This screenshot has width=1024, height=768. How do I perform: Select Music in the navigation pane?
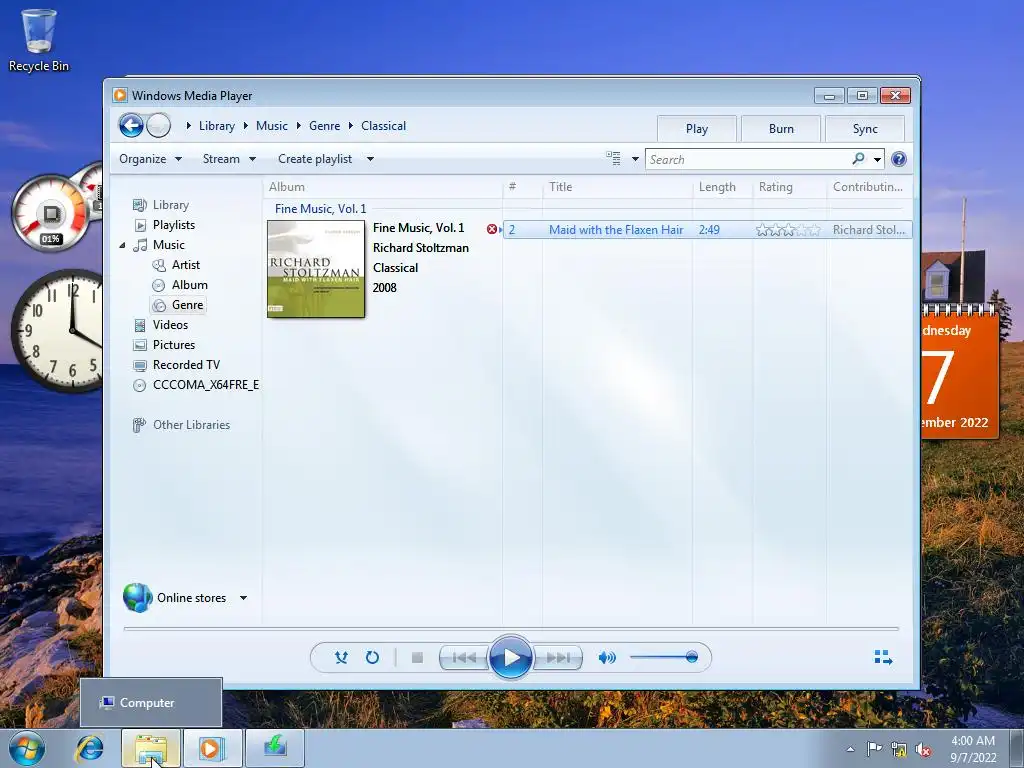168,245
